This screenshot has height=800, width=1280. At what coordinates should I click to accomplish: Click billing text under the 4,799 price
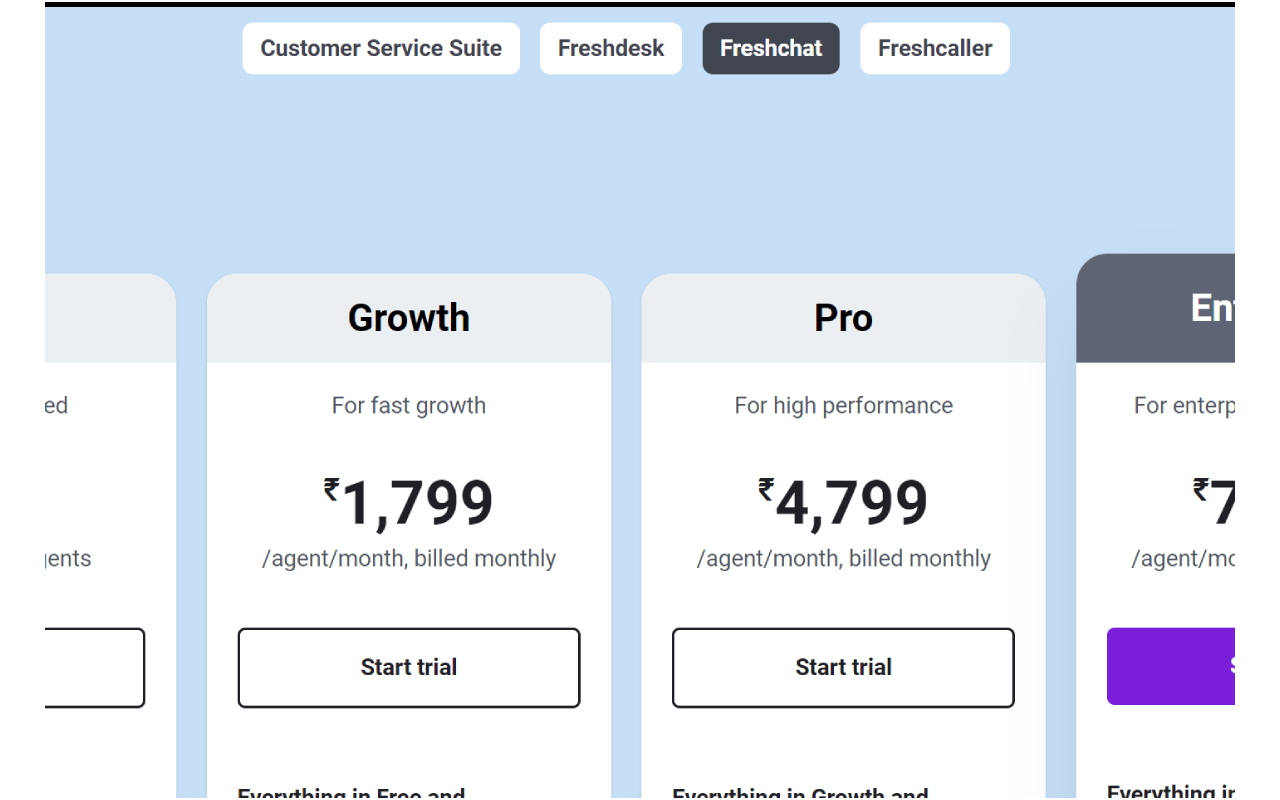tap(843, 558)
